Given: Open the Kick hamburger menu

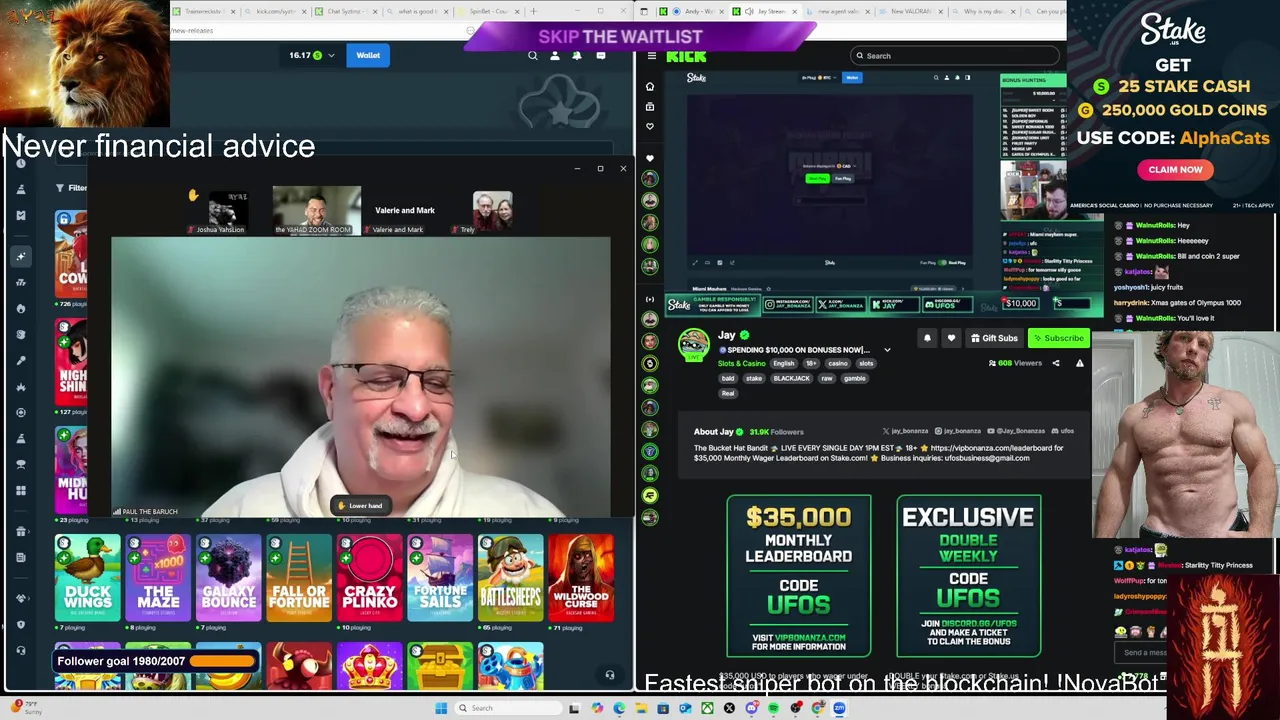Looking at the screenshot, I should point(651,56).
